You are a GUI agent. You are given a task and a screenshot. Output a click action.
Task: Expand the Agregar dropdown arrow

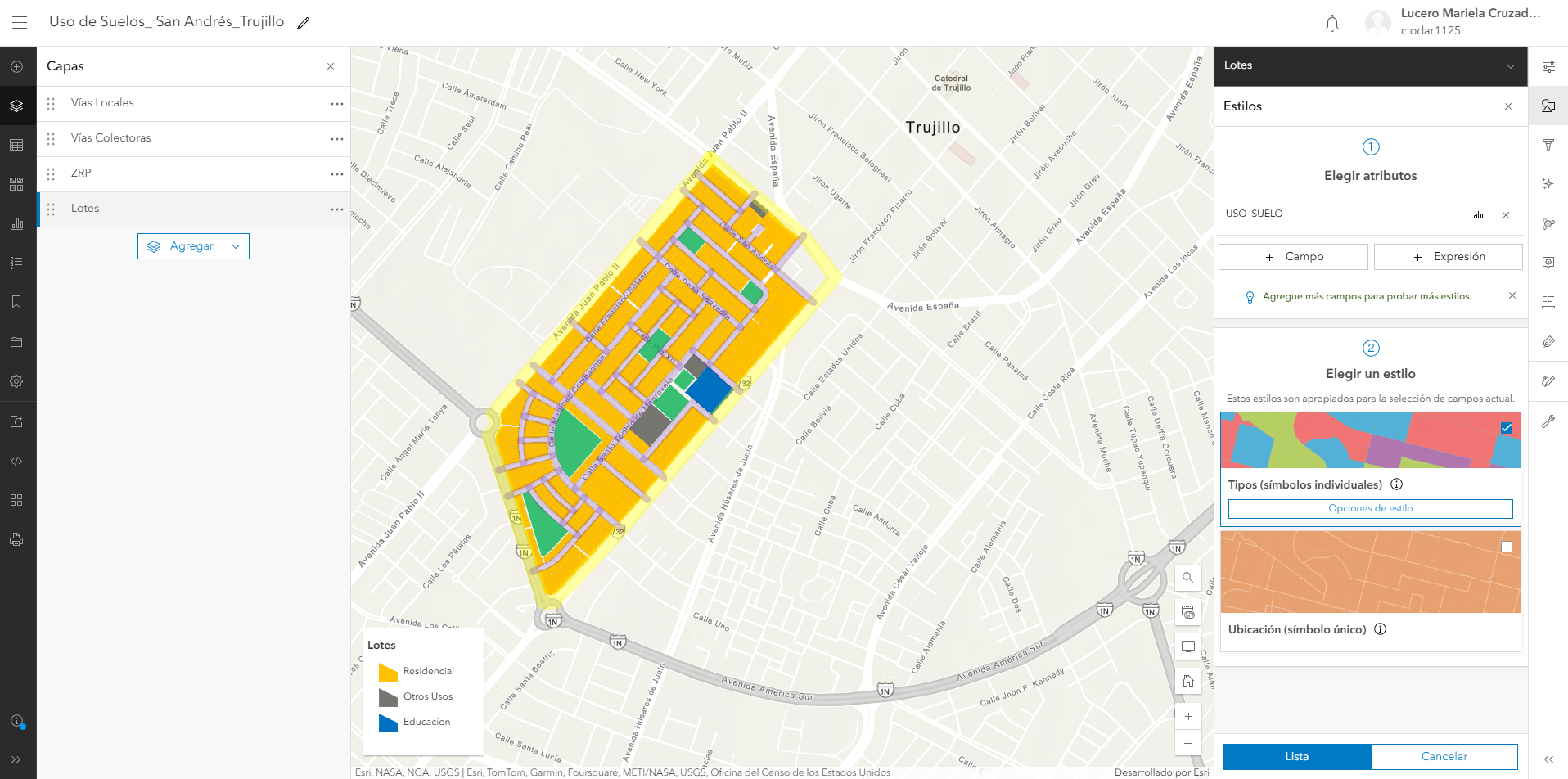[237, 246]
